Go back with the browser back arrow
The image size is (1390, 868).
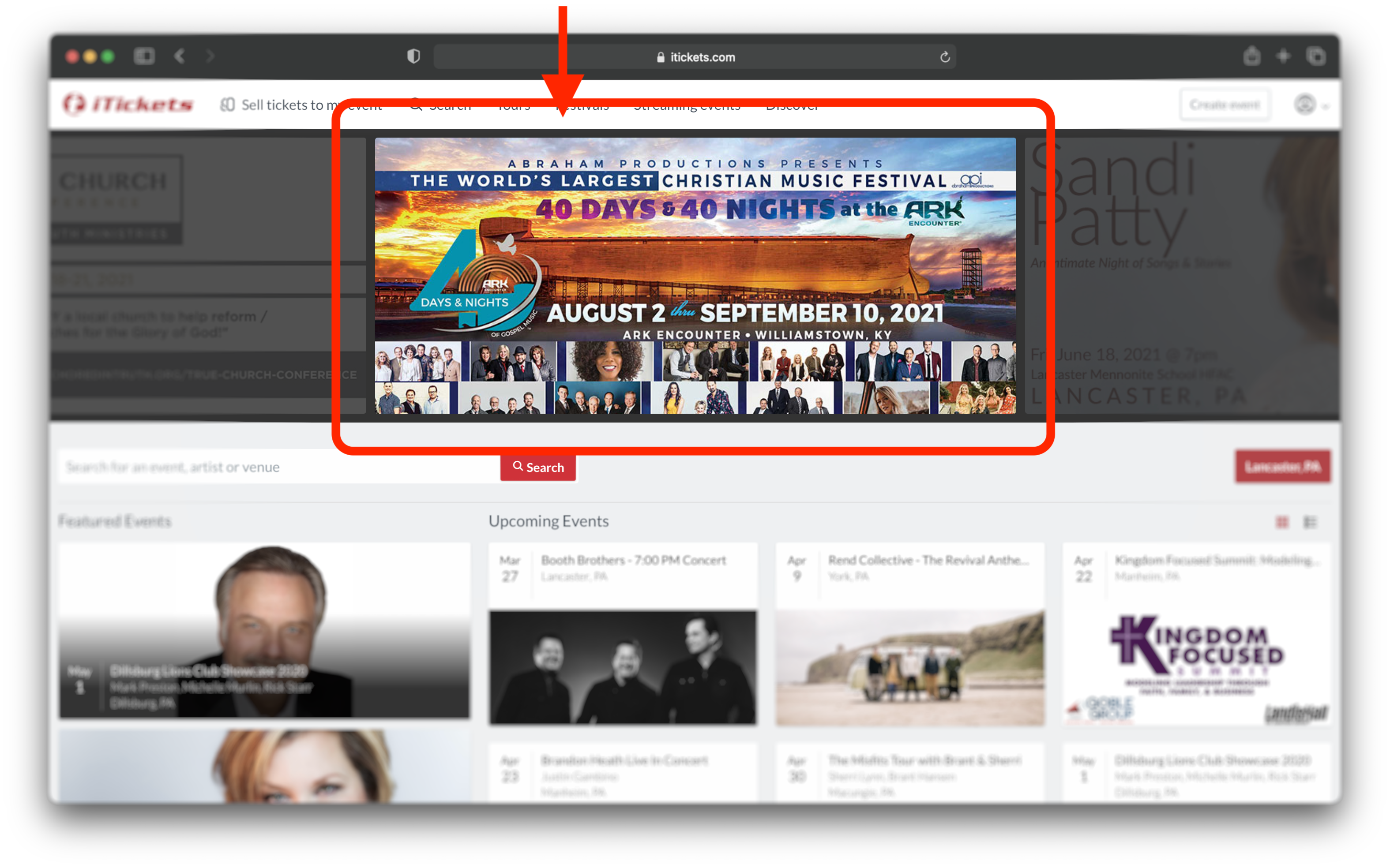click(x=180, y=56)
